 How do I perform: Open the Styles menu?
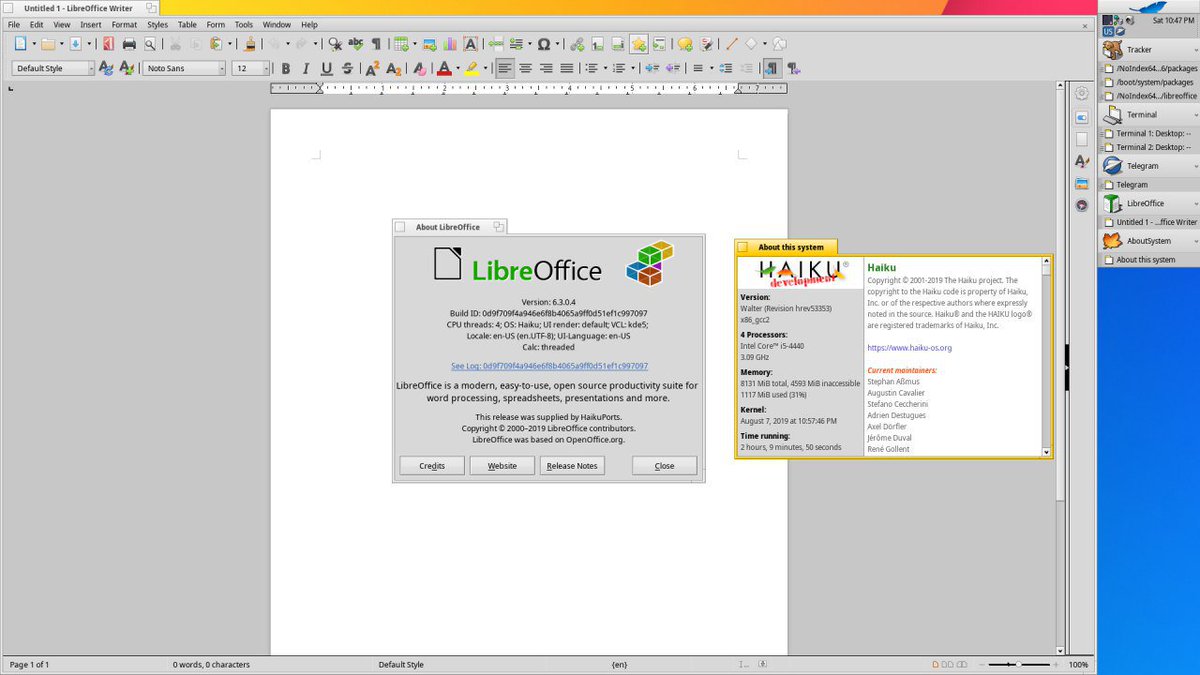157,24
